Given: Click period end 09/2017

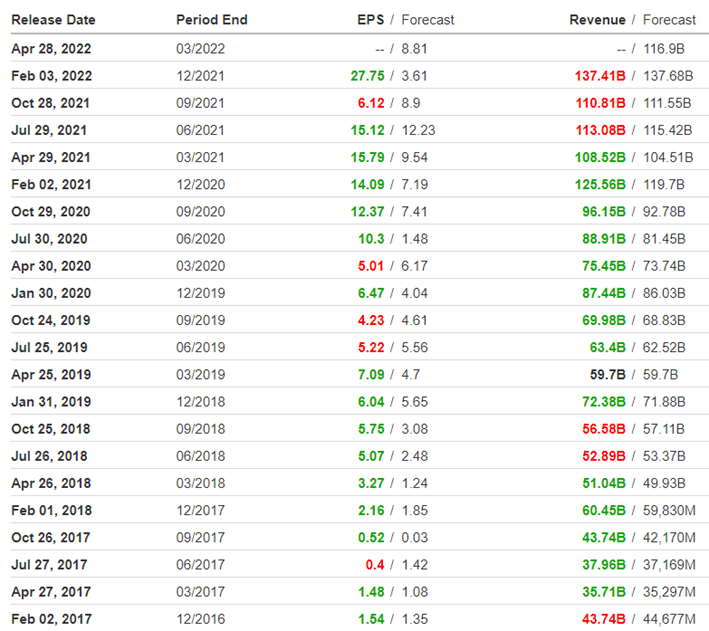Looking at the screenshot, I should pos(200,537).
